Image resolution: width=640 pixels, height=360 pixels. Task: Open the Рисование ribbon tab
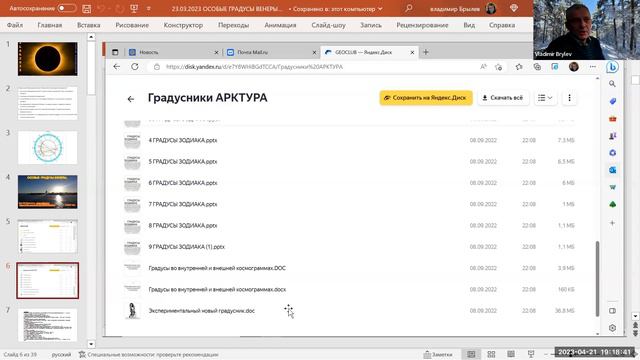(x=132, y=25)
